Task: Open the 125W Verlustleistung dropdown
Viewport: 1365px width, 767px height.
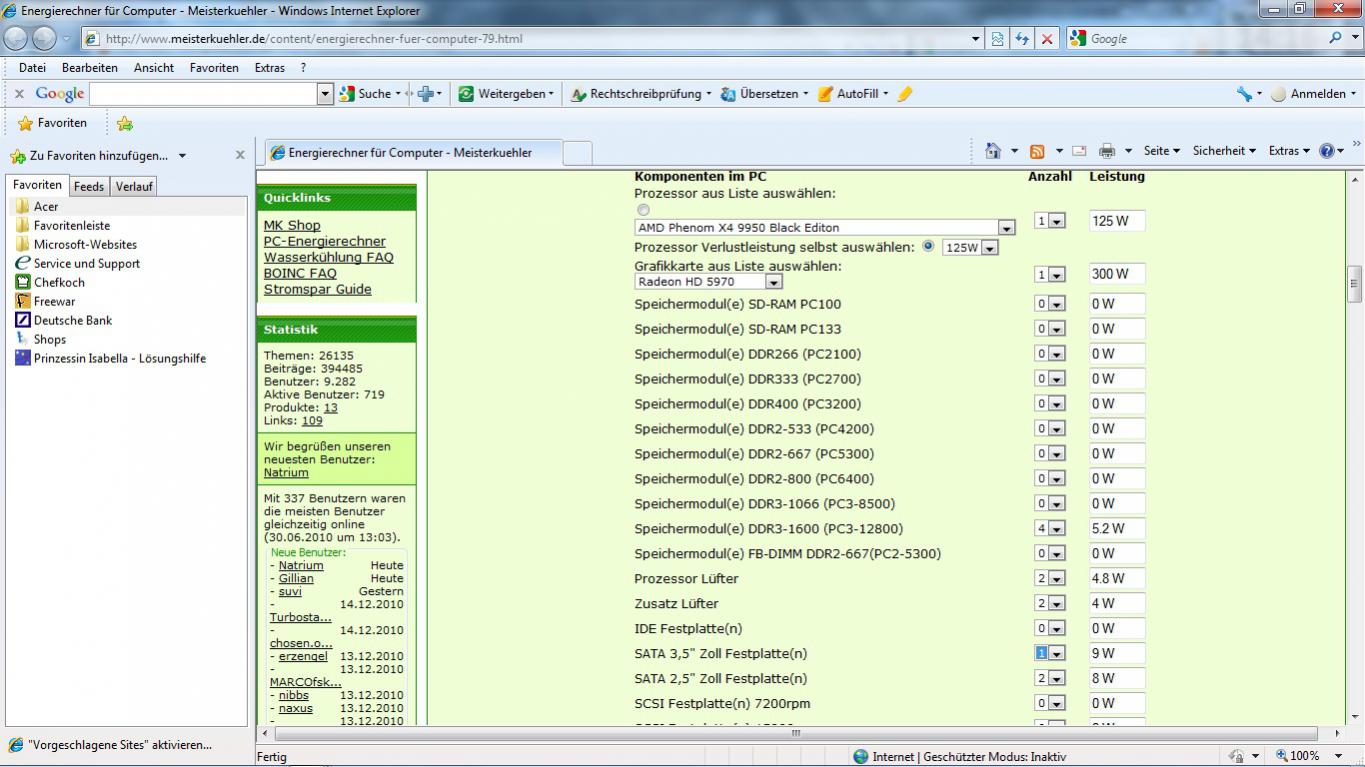Action: [x=970, y=247]
